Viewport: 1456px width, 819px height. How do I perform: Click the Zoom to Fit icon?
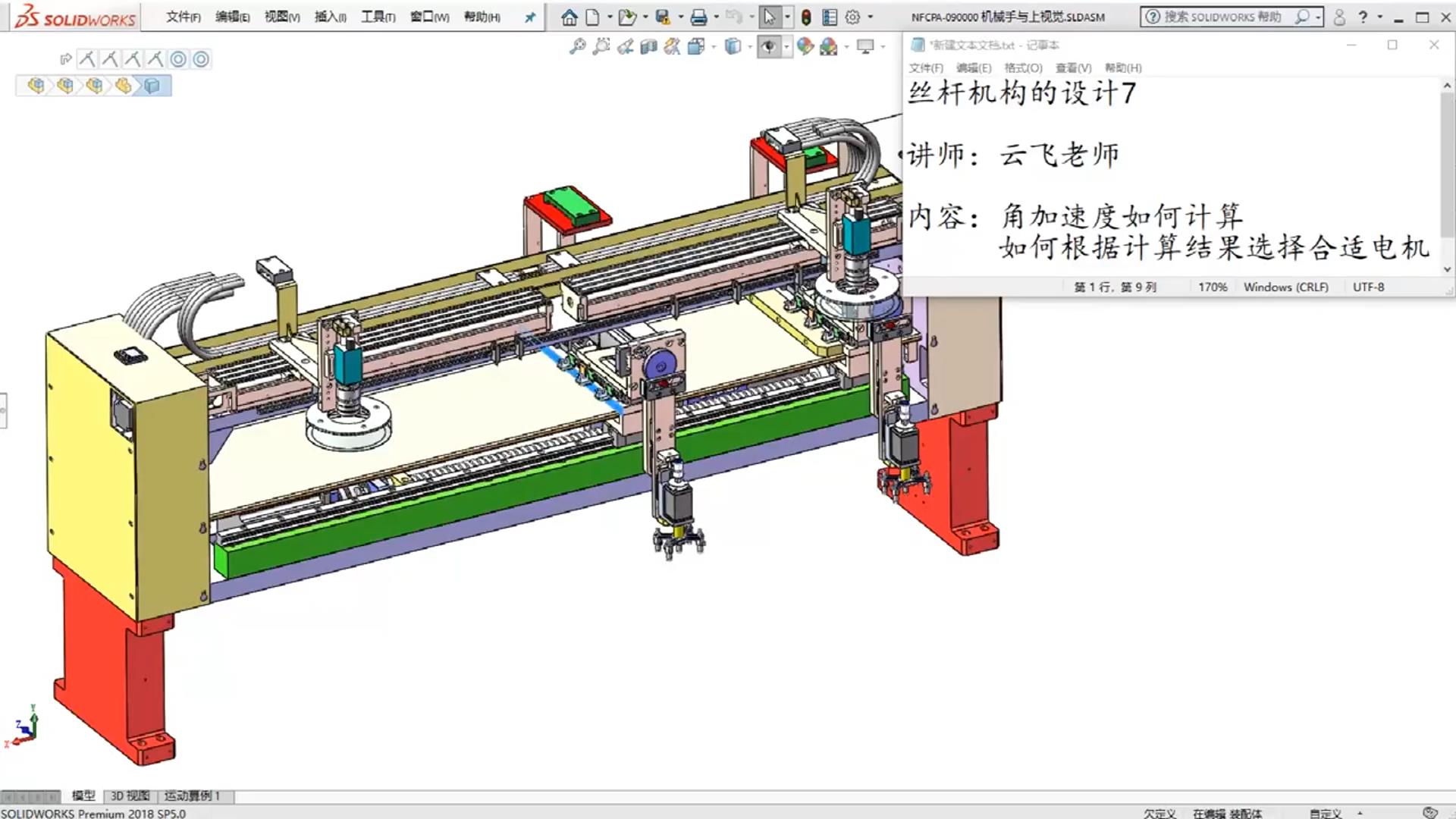point(578,46)
